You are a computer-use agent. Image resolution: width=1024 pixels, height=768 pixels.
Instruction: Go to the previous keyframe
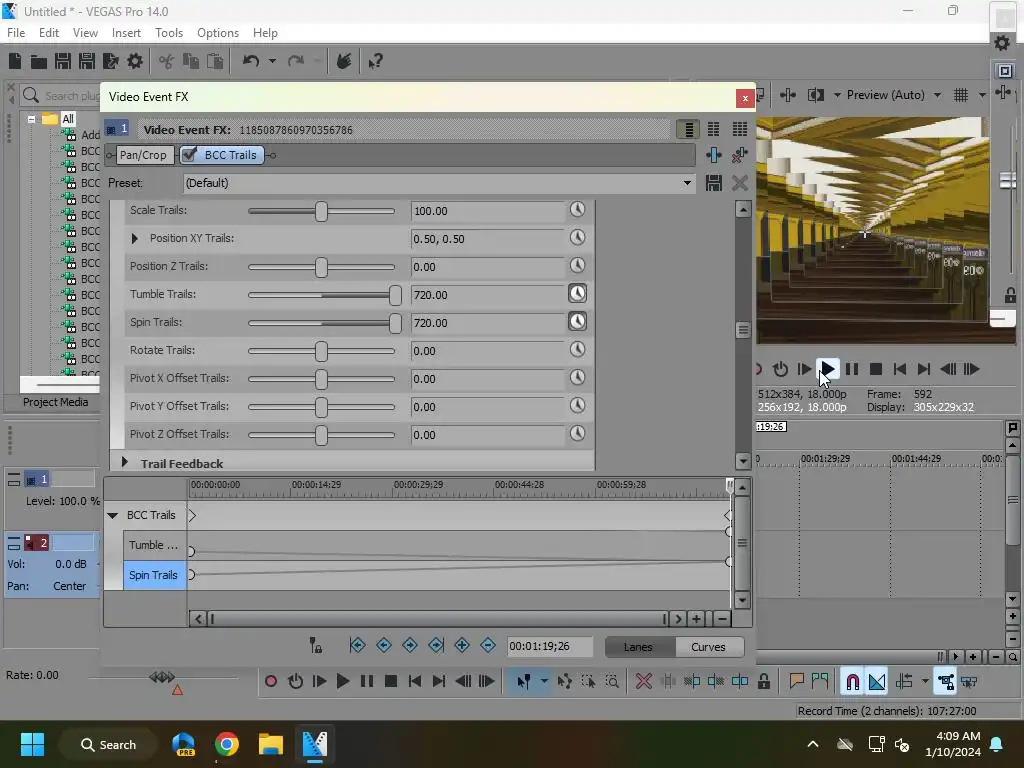tap(384, 646)
